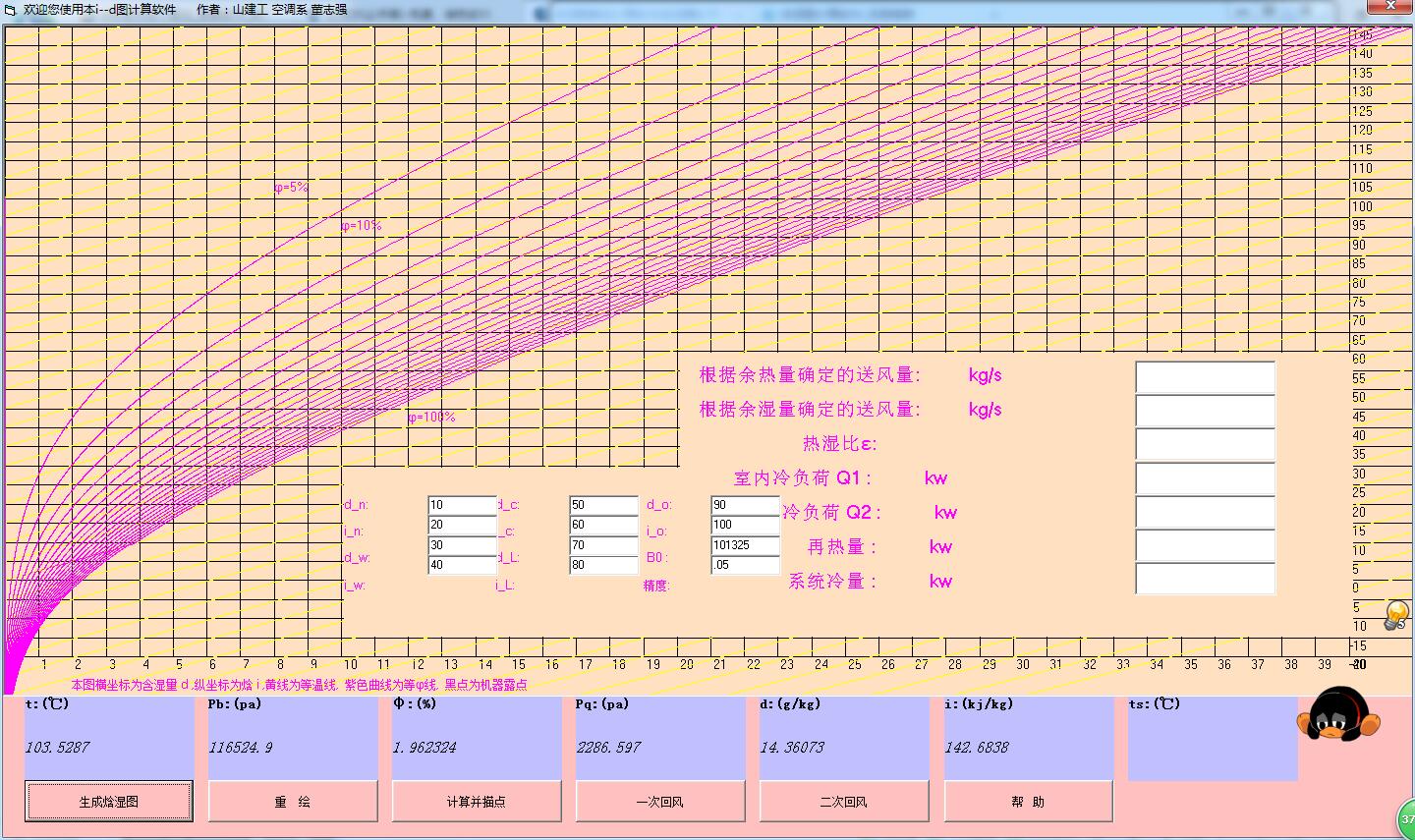Screen dimensions: 1415x840
Task: Click the result box for 根据余湿量确定的送风量
Action: click(1206, 411)
